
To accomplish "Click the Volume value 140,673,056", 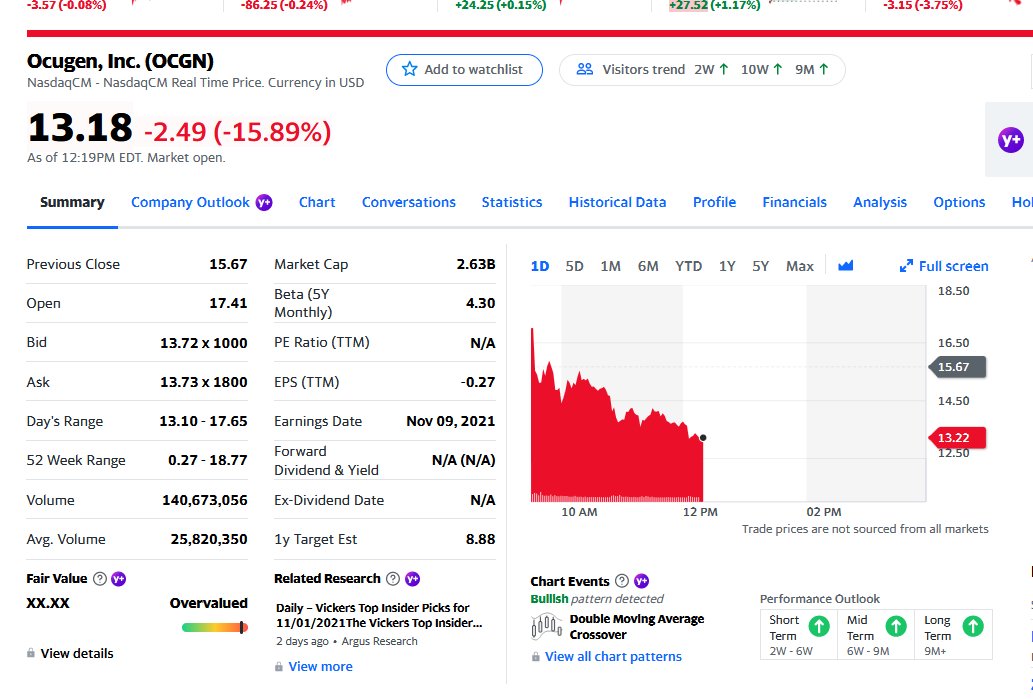I will click(205, 500).
